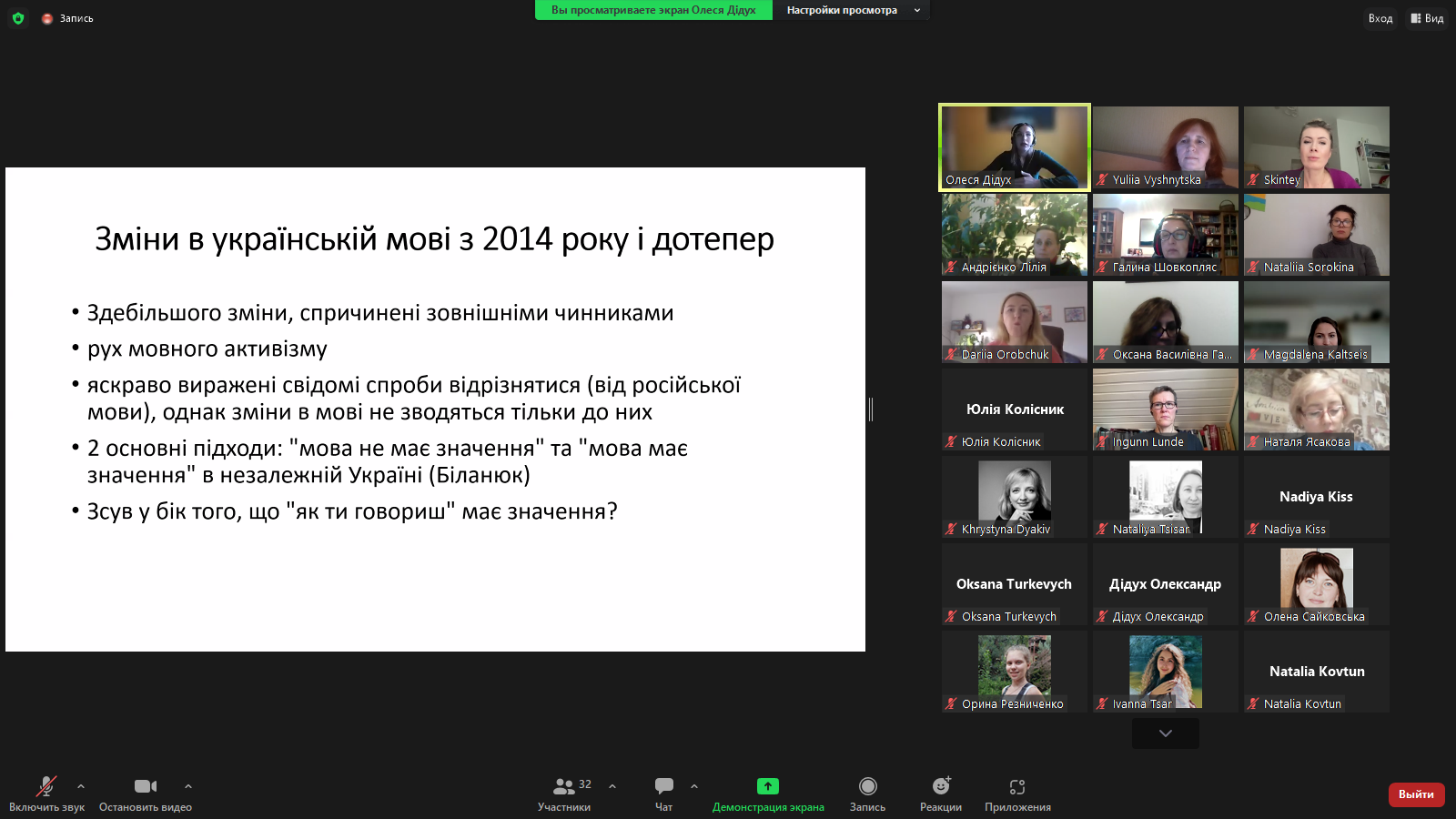Click the Record icon in toolbar
This screenshot has width=1456, height=819.
(x=867, y=786)
